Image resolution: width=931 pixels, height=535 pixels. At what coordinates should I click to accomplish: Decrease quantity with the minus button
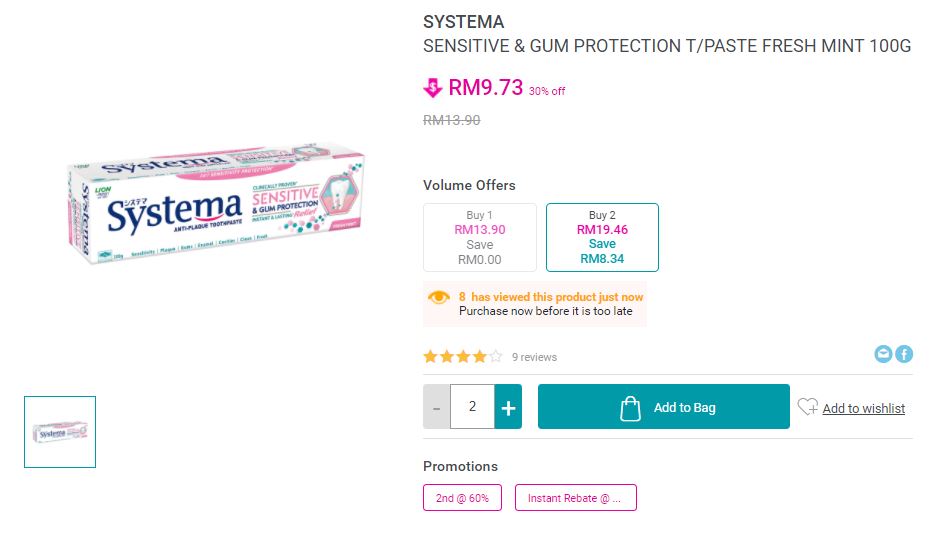(436, 407)
